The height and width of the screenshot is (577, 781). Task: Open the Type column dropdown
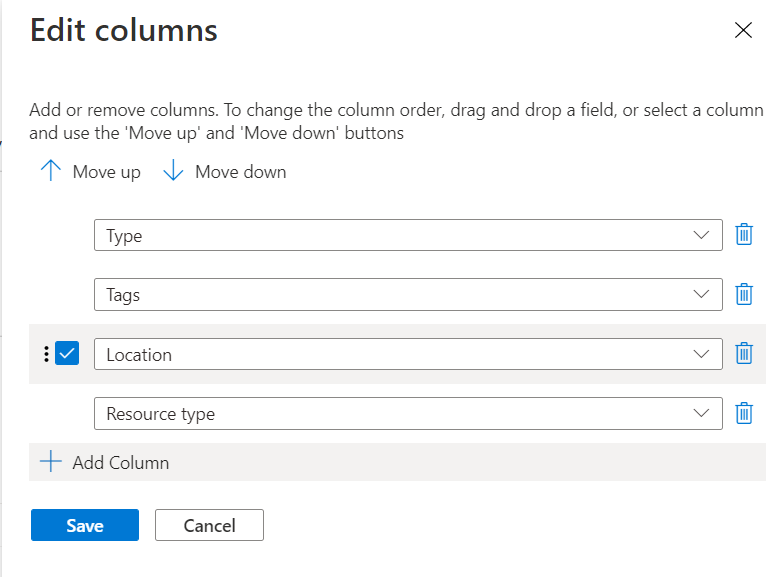point(408,235)
